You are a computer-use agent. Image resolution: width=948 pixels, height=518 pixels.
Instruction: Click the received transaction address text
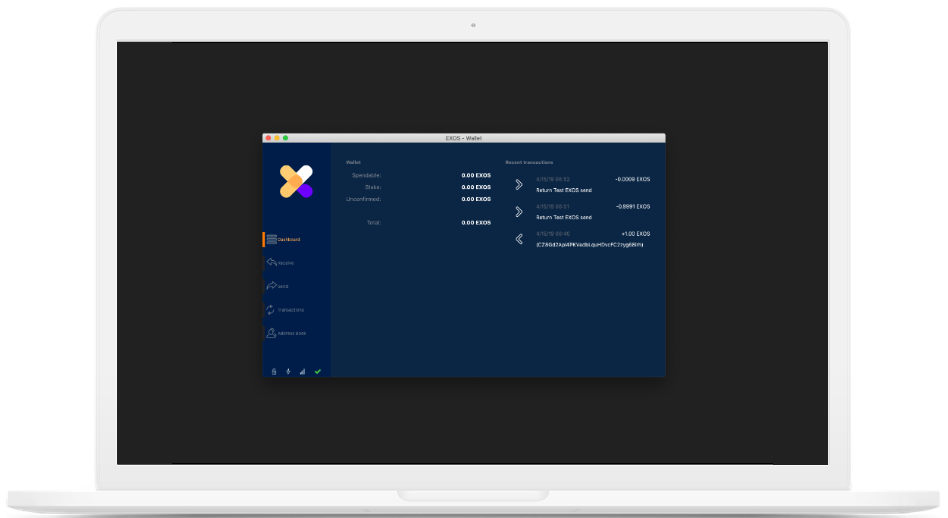click(x=589, y=245)
